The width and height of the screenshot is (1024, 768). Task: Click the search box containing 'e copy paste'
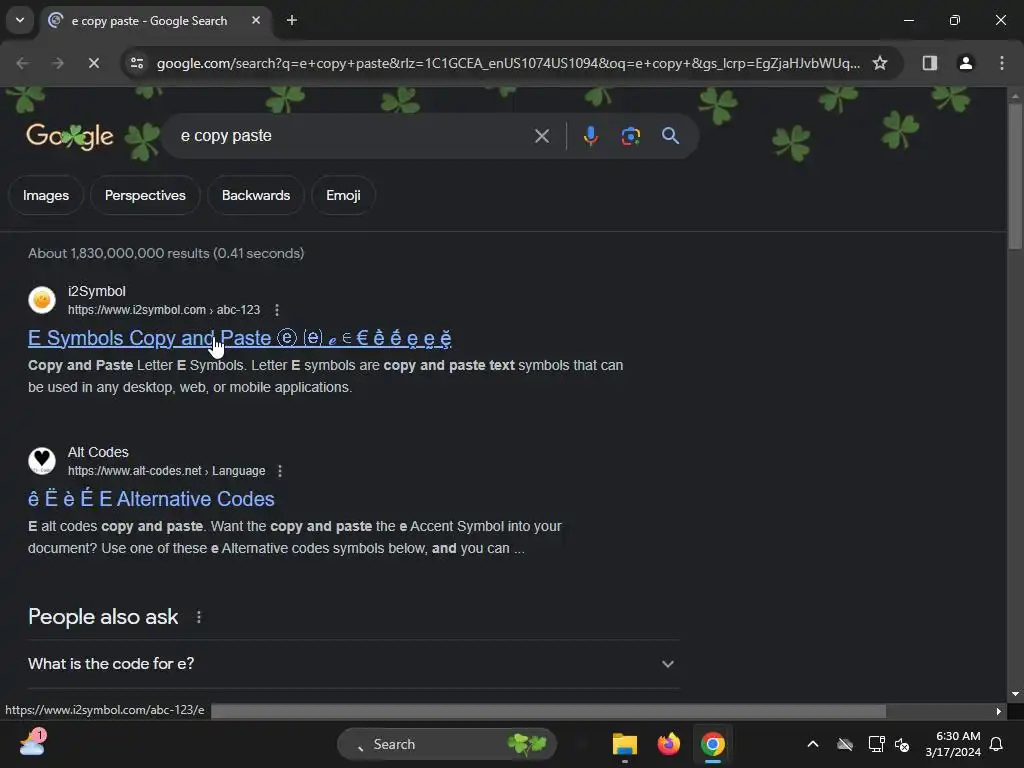pos(353,136)
